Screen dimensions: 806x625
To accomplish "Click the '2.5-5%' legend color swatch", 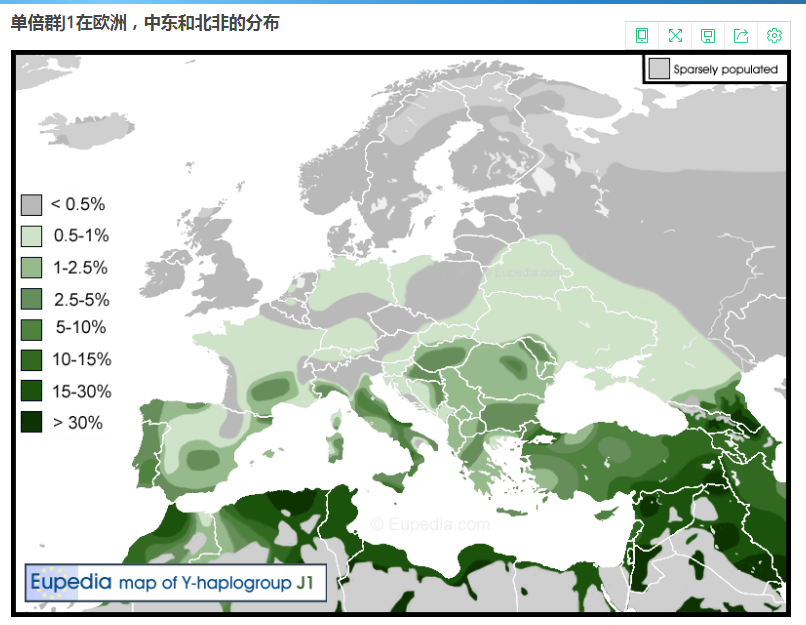I will coord(31,299).
